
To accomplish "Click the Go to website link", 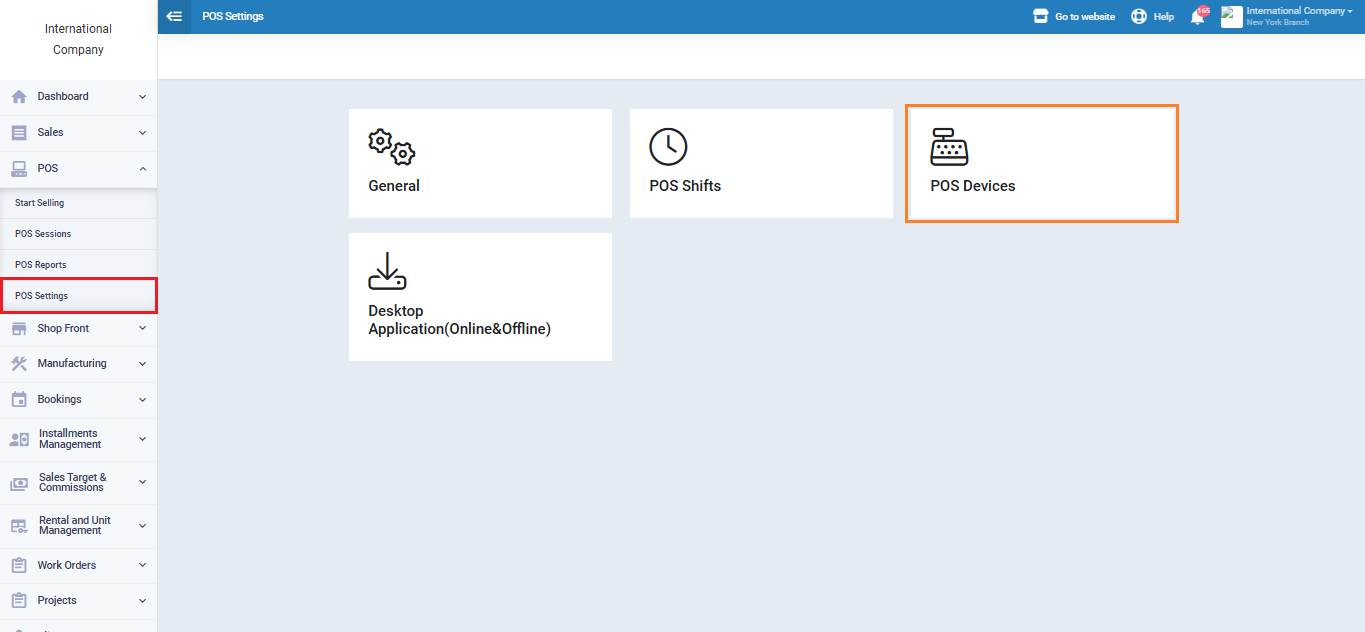I will click(x=1084, y=17).
